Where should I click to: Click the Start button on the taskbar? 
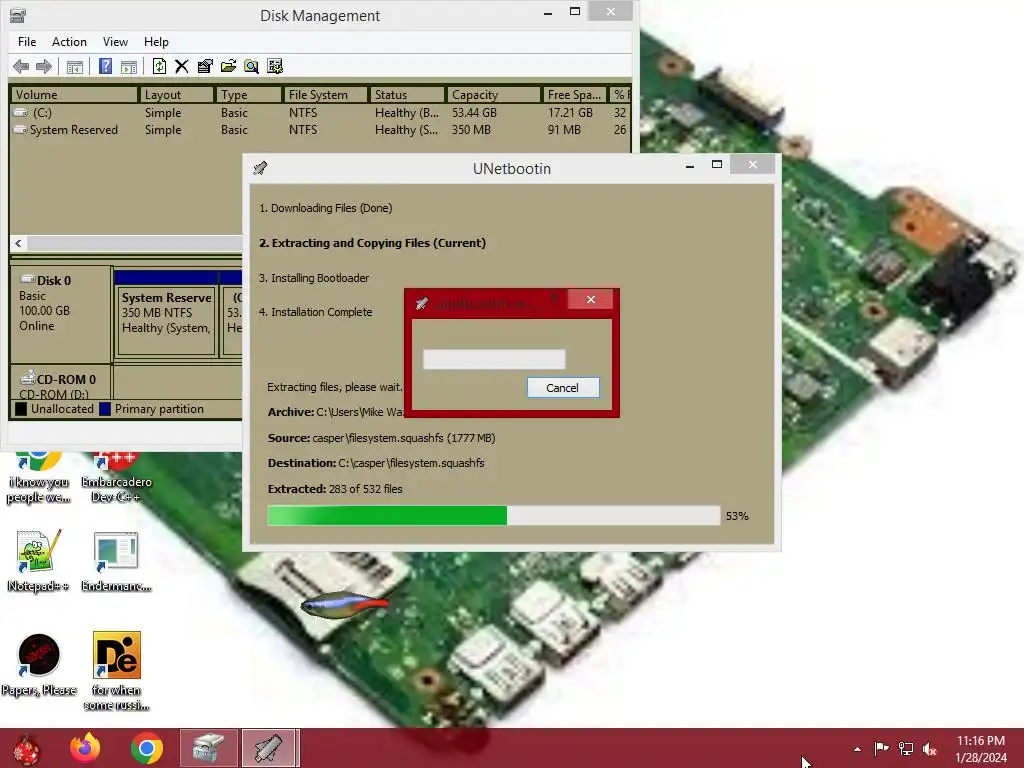[x=26, y=748]
